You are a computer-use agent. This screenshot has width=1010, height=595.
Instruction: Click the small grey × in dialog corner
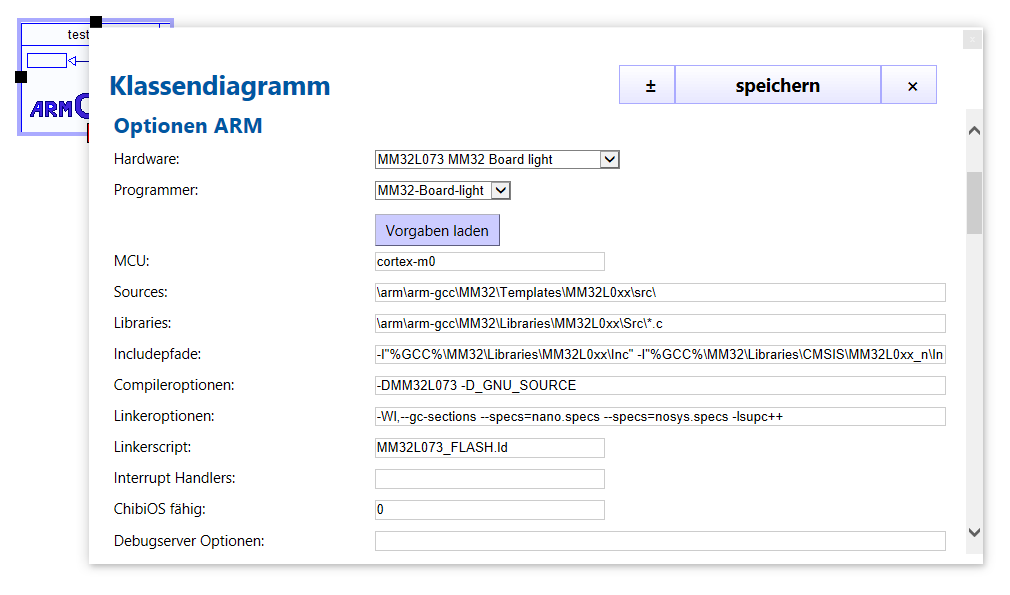[x=972, y=39]
